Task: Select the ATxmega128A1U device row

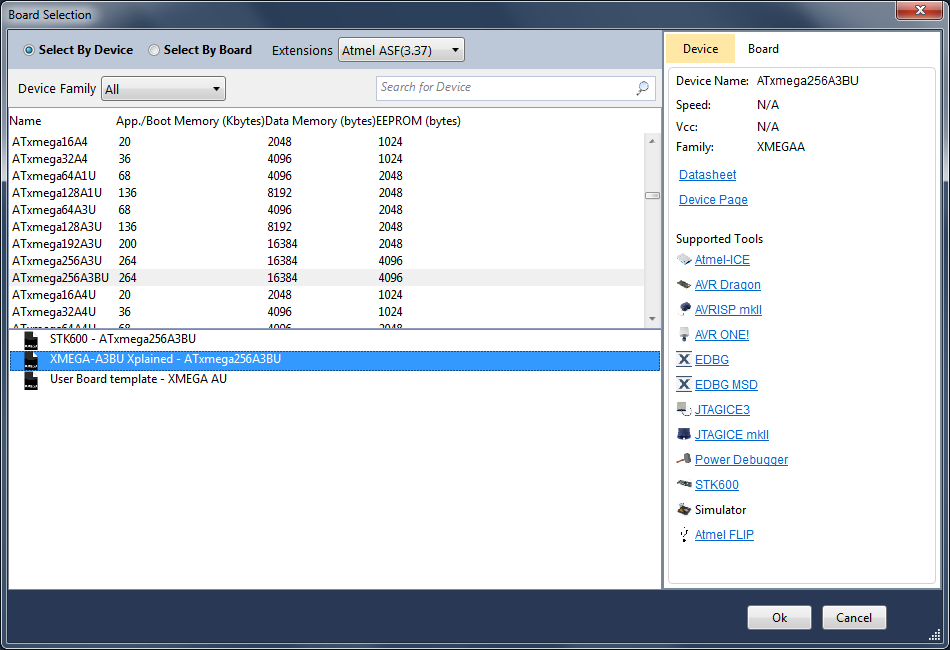Action: click(x=327, y=193)
